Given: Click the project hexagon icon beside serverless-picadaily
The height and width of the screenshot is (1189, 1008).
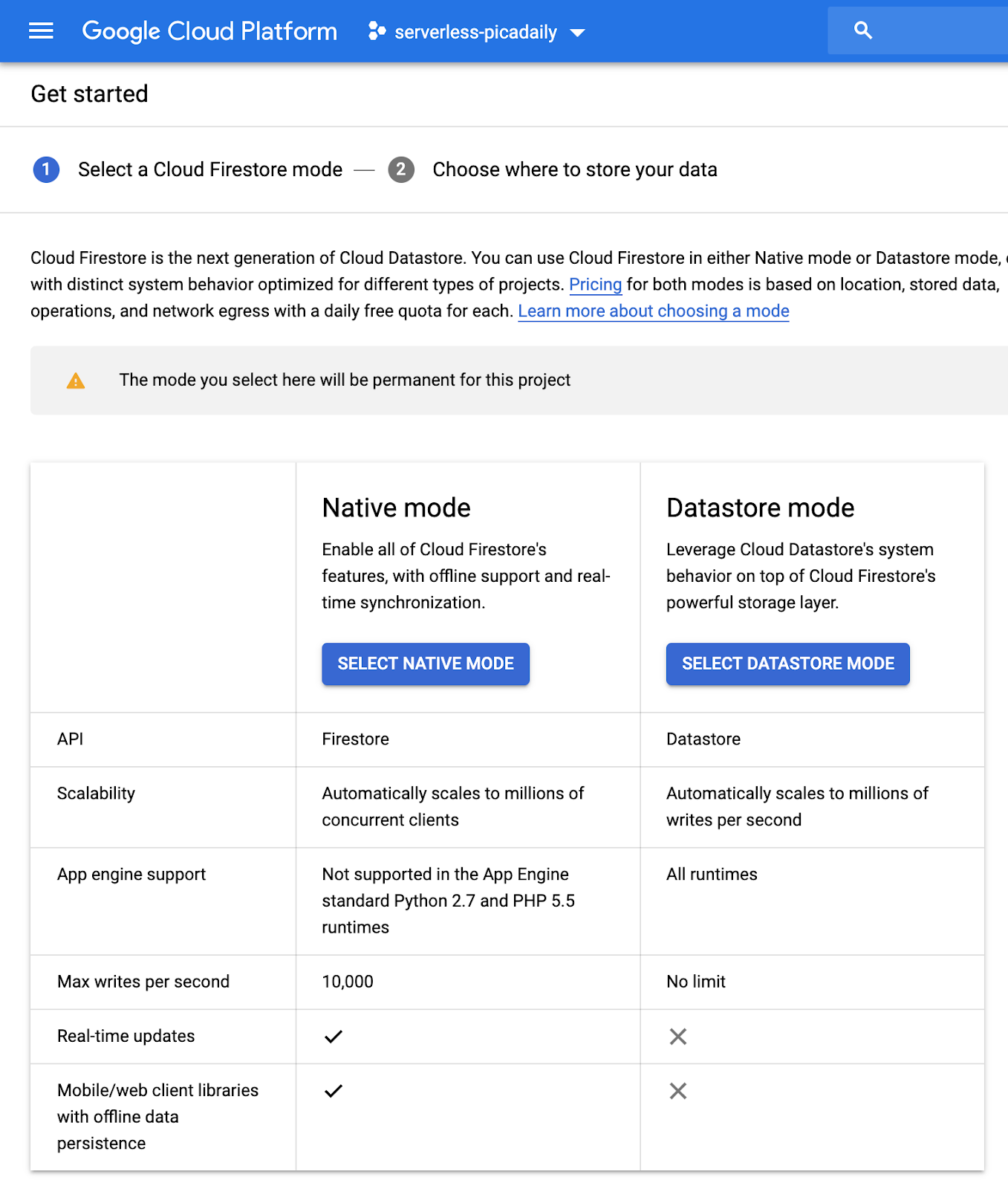Looking at the screenshot, I should coord(377,31).
